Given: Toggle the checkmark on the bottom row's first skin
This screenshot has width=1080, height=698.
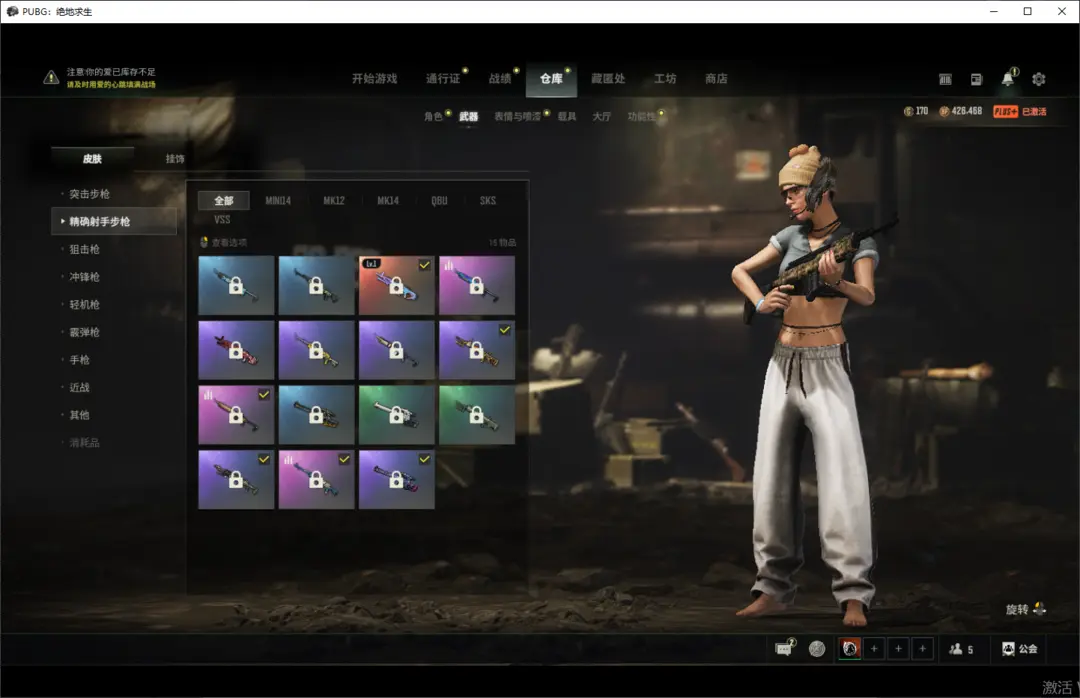Looking at the screenshot, I should click(264, 460).
